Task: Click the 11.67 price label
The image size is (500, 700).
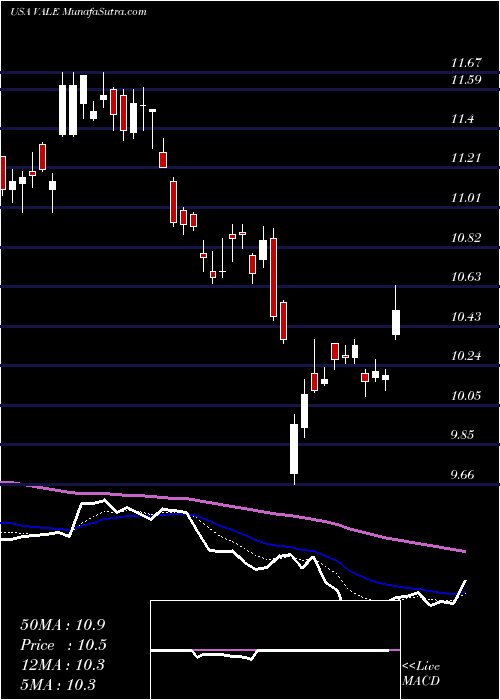Action: (466, 63)
